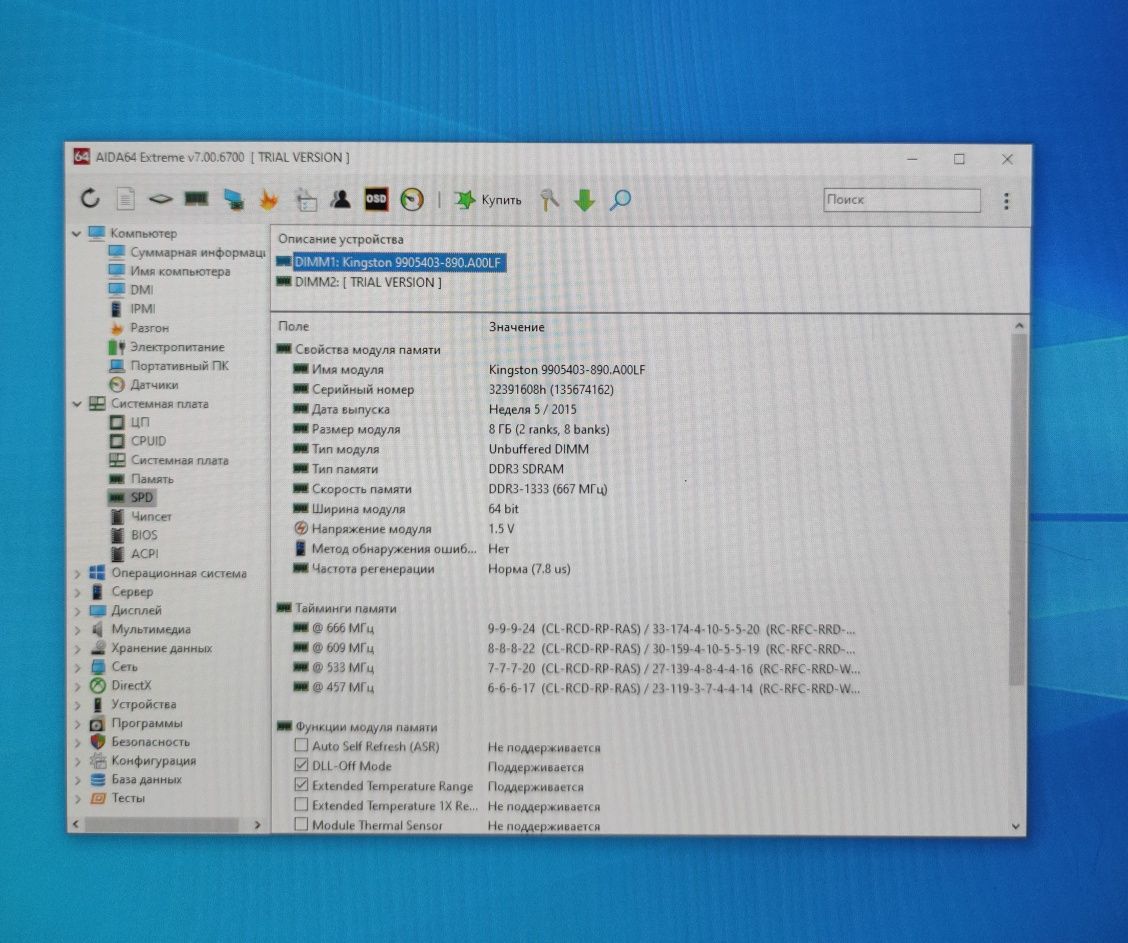Select Суммарная информация in the tree
The image size is (1128, 943).
tap(187, 252)
